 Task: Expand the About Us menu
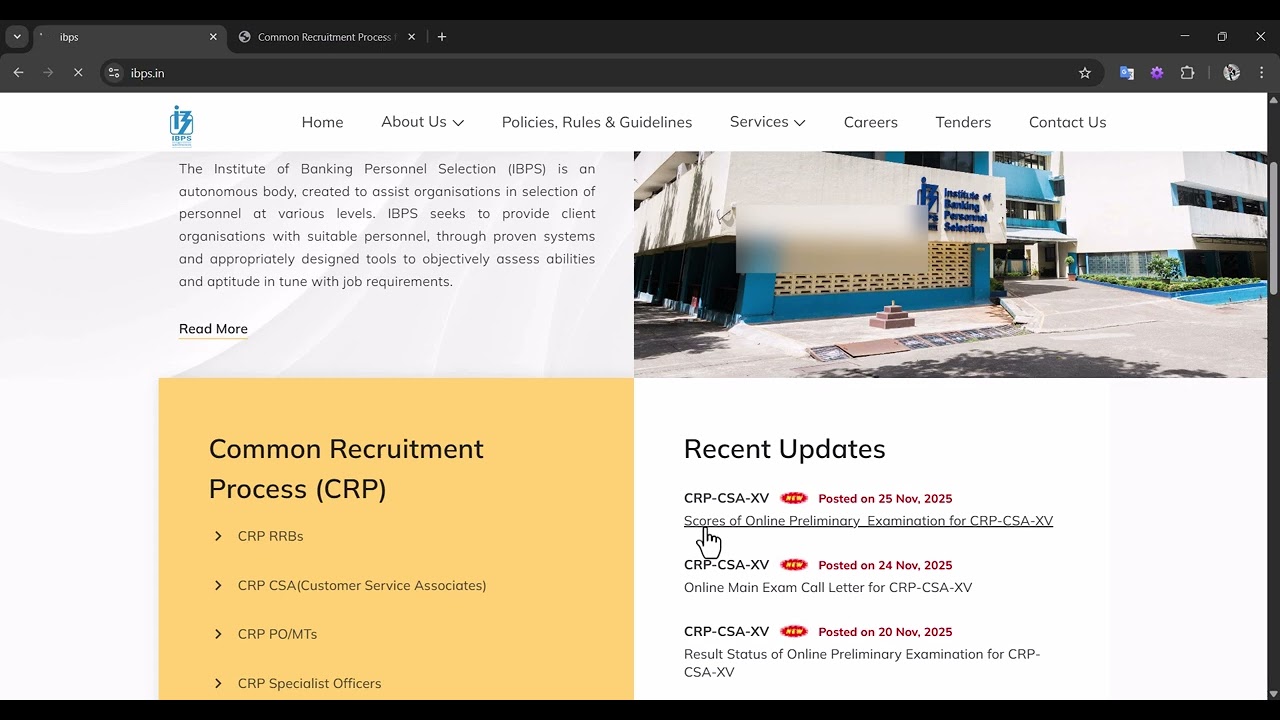click(422, 122)
